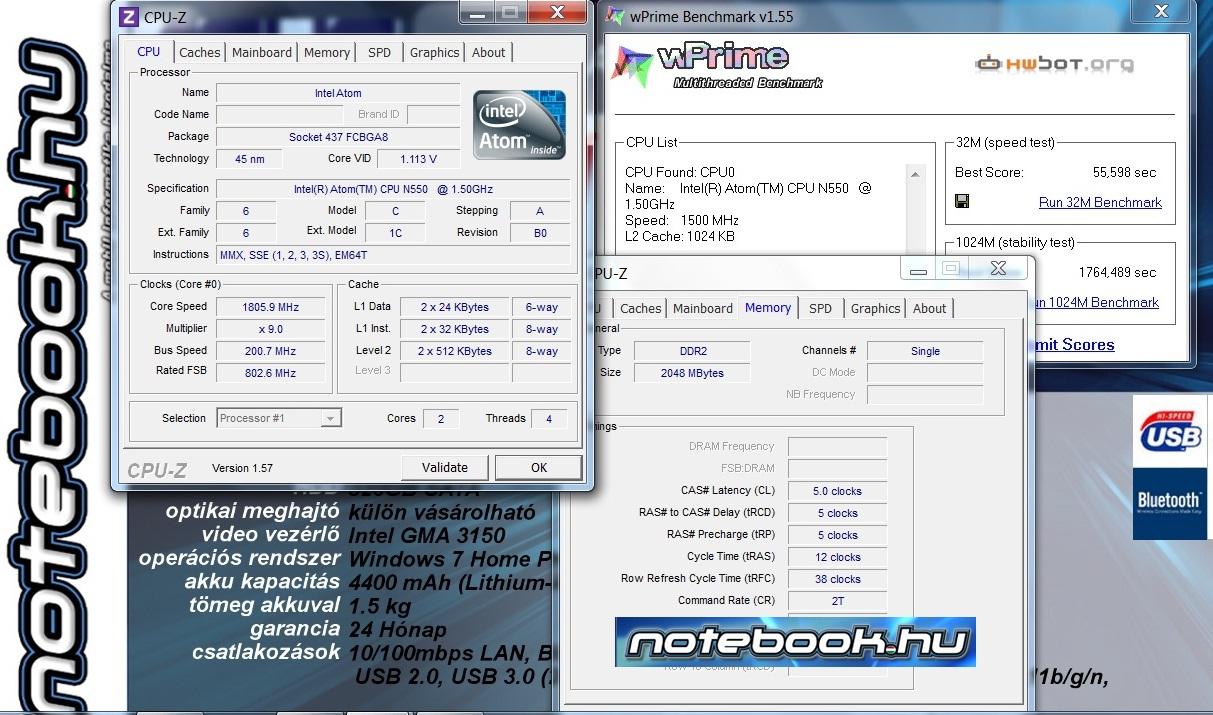The image size is (1213, 715).
Task: Click the 1764,489 sec stability score
Action: coord(1117,272)
